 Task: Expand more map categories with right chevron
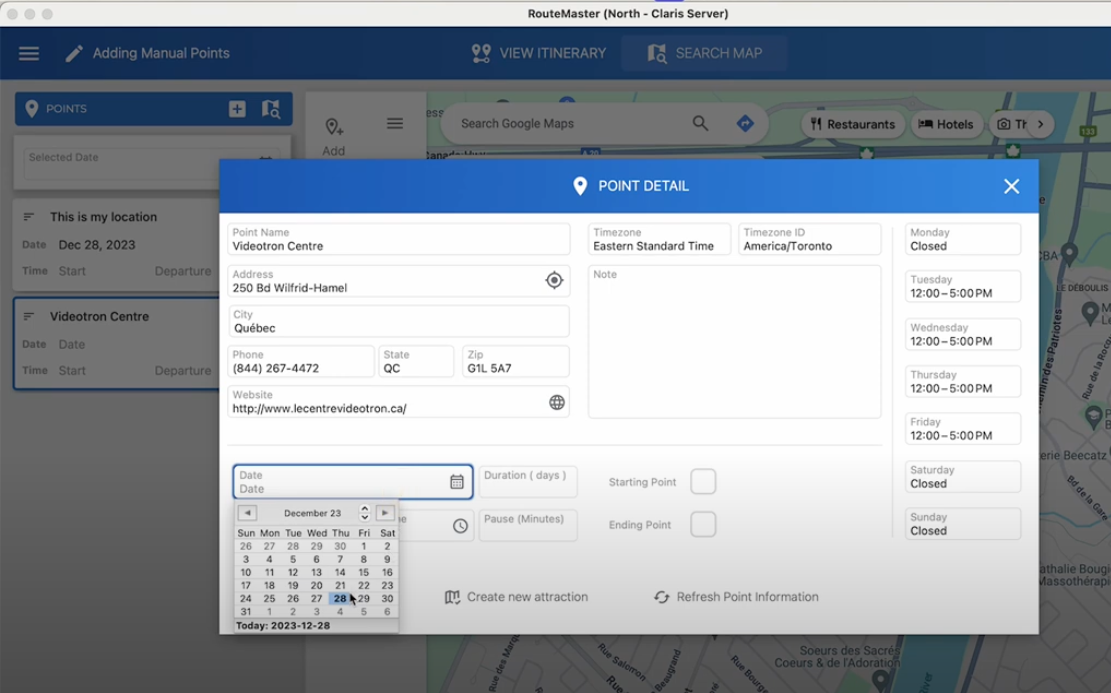click(1040, 124)
